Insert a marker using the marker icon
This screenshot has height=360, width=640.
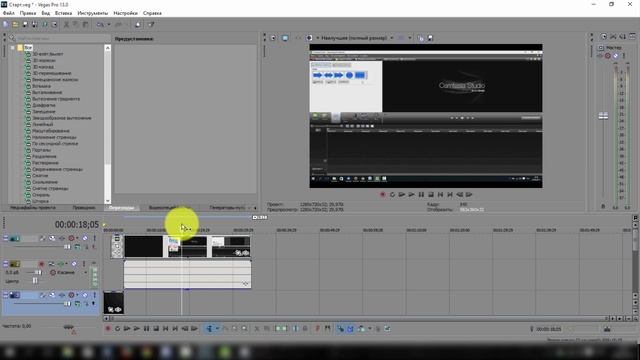pos(318,329)
